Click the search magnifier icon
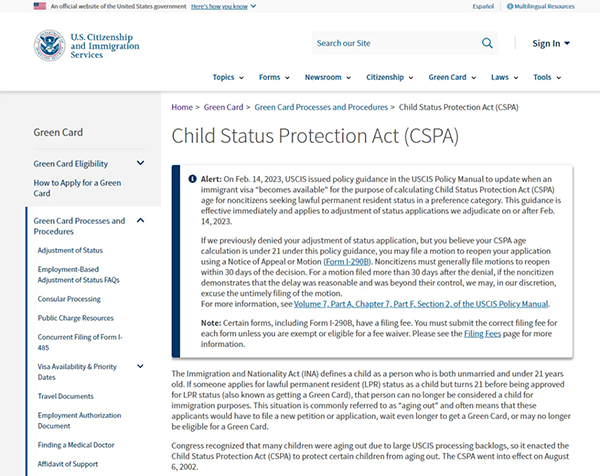Image resolution: width=600 pixels, height=476 pixels. (487, 43)
